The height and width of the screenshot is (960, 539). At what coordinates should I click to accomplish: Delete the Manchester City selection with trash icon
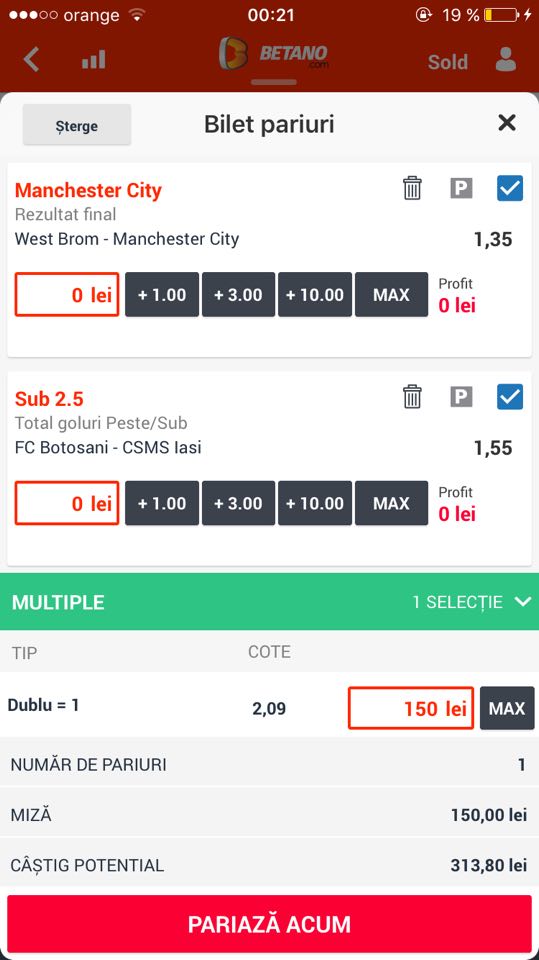tap(412, 188)
